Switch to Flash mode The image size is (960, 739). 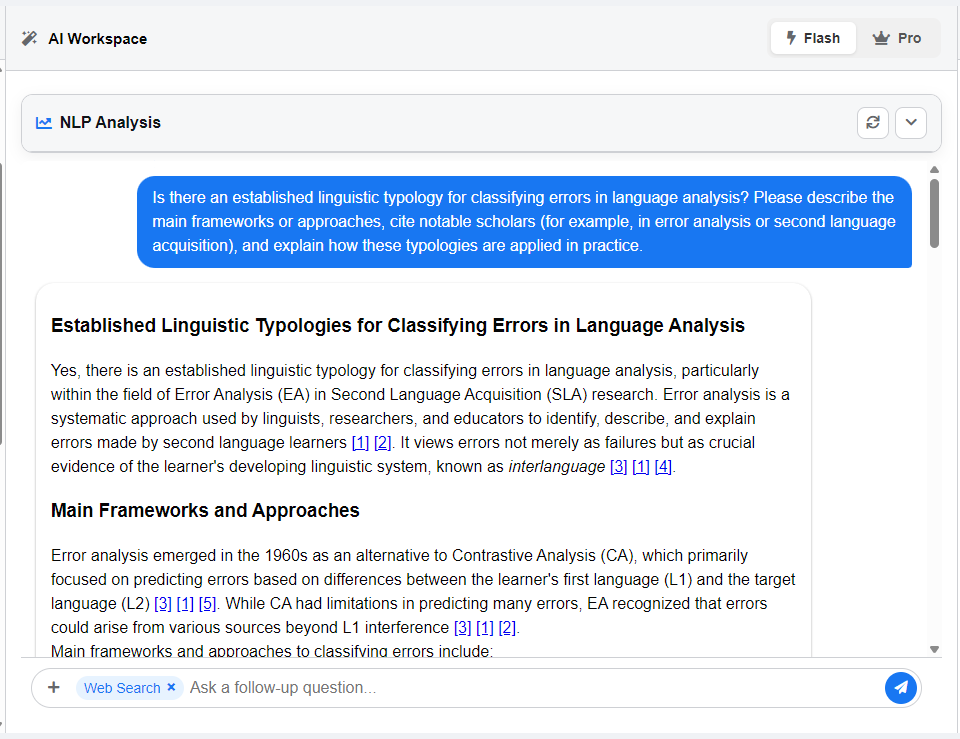[813, 38]
